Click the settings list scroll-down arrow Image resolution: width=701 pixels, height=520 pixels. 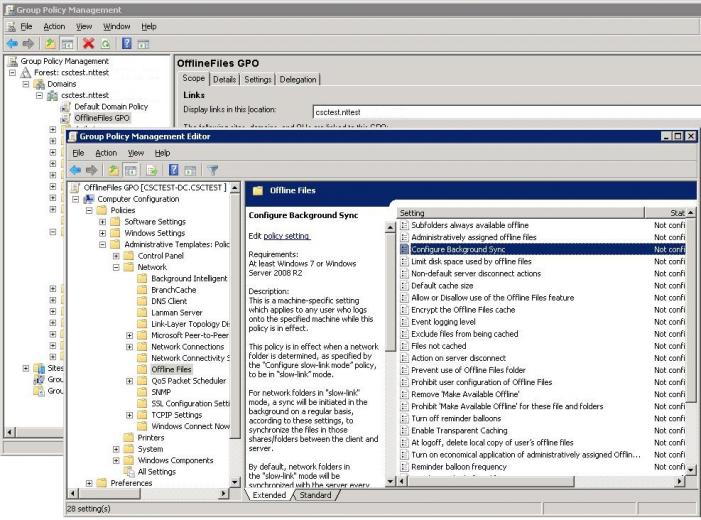click(691, 469)
